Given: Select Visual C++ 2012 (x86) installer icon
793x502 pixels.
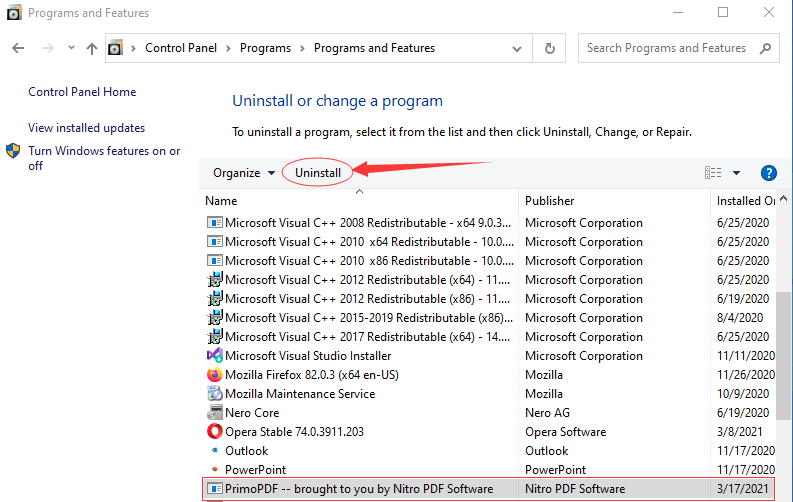Looking at the screenshot, I should (215, 299).
